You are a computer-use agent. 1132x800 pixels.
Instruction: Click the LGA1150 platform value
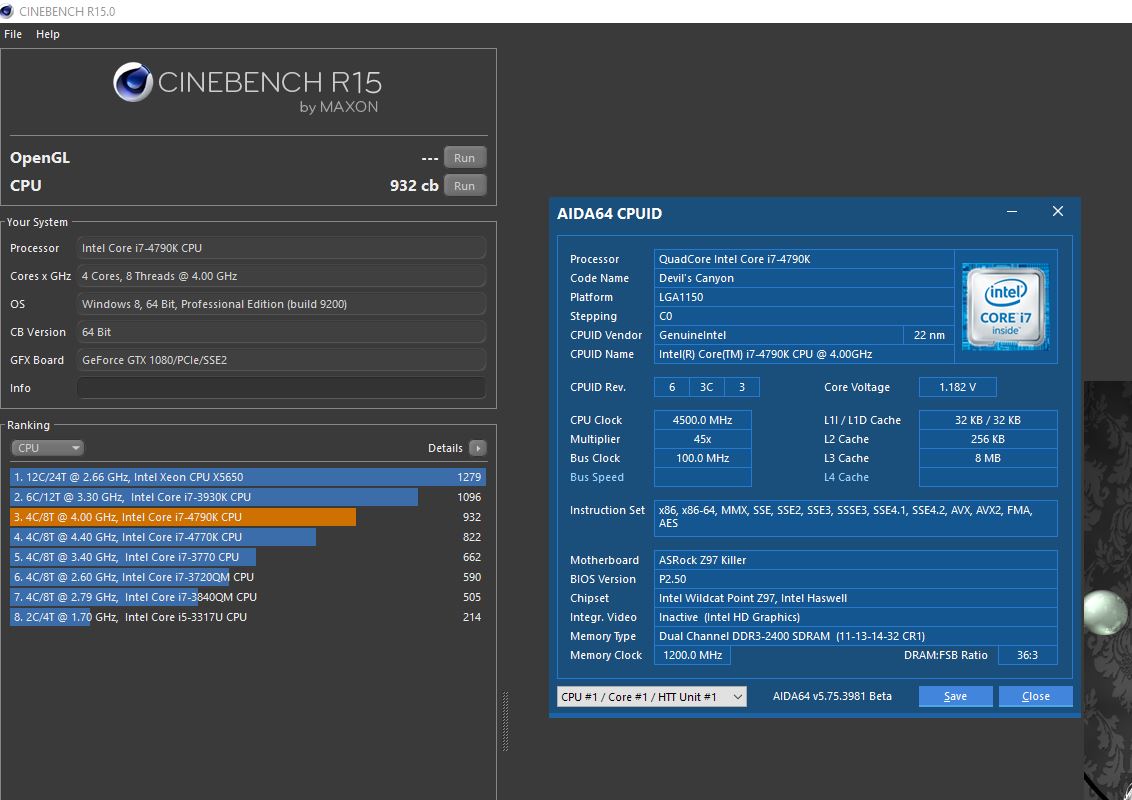804,297
